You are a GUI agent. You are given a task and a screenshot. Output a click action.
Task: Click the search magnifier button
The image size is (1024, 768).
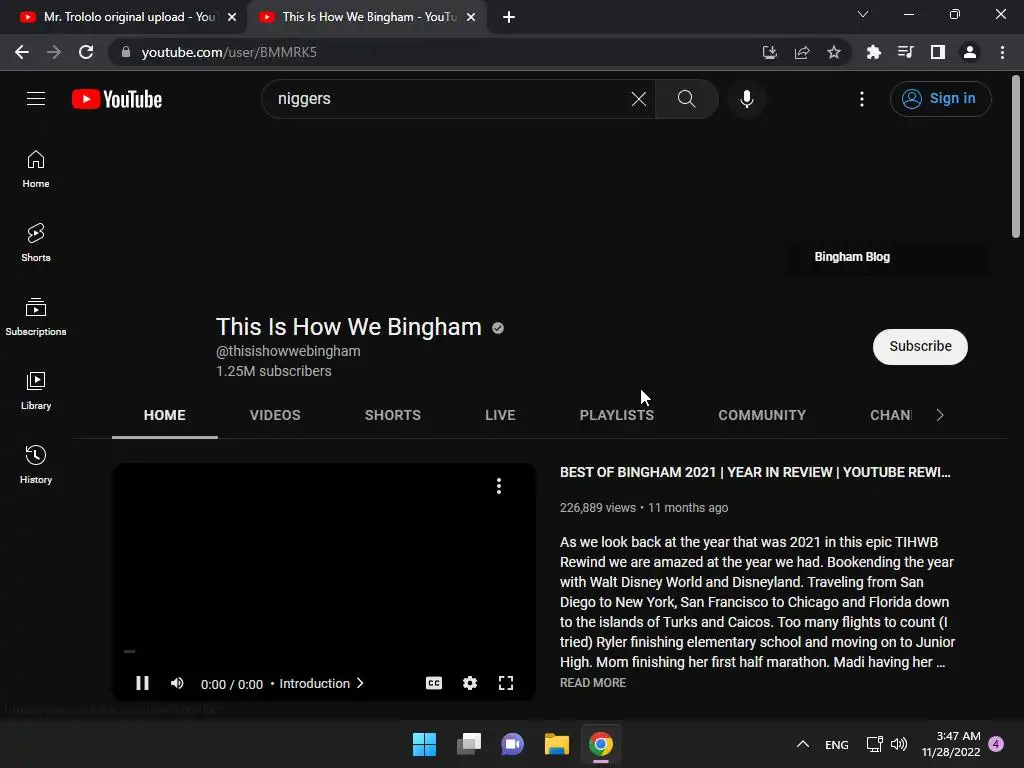[686, 99]
